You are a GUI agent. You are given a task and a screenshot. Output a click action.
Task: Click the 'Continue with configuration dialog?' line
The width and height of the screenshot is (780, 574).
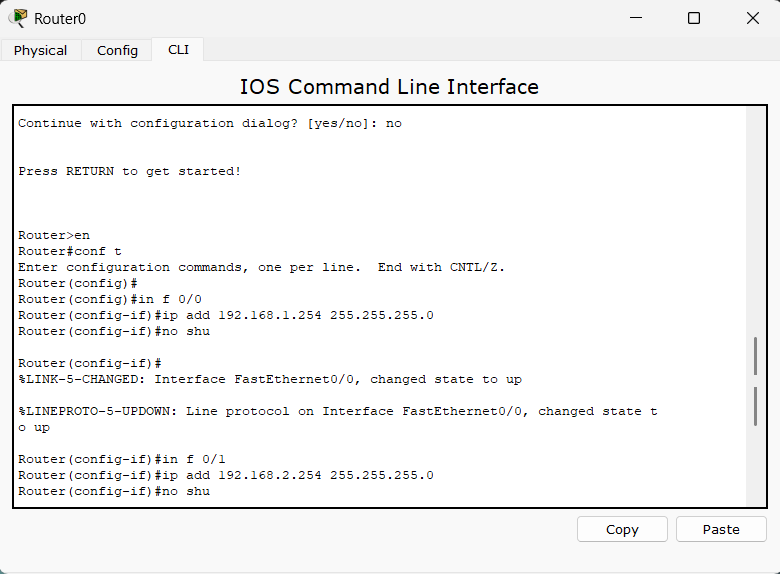point(209,123)
